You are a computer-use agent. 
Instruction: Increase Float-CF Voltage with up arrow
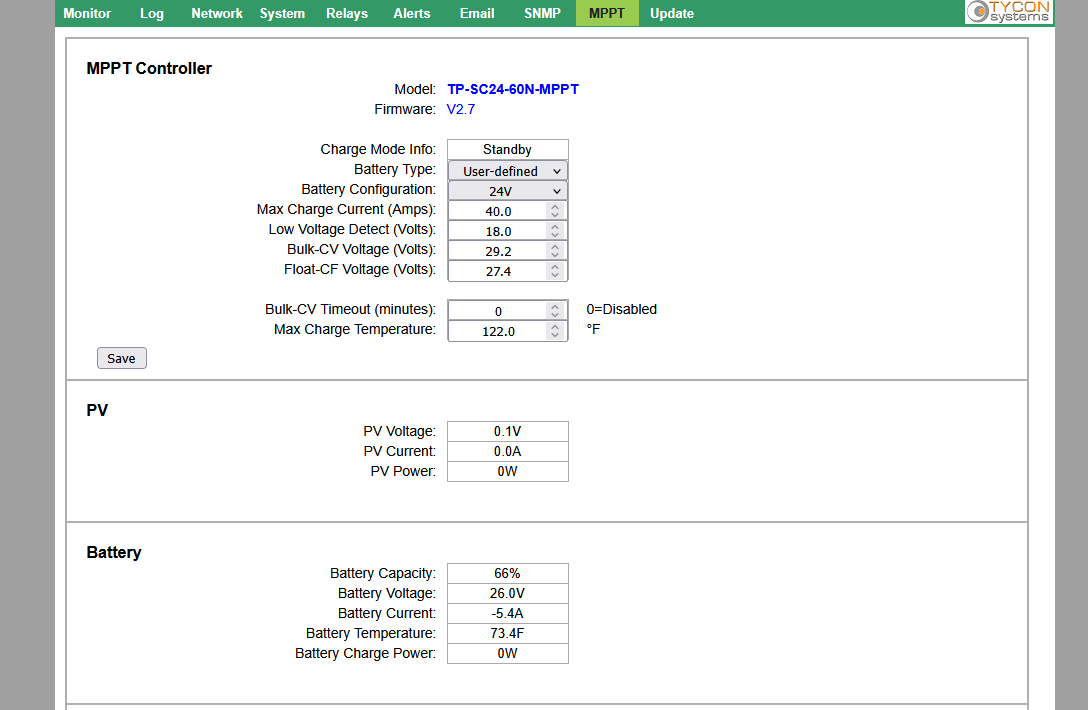555,267
